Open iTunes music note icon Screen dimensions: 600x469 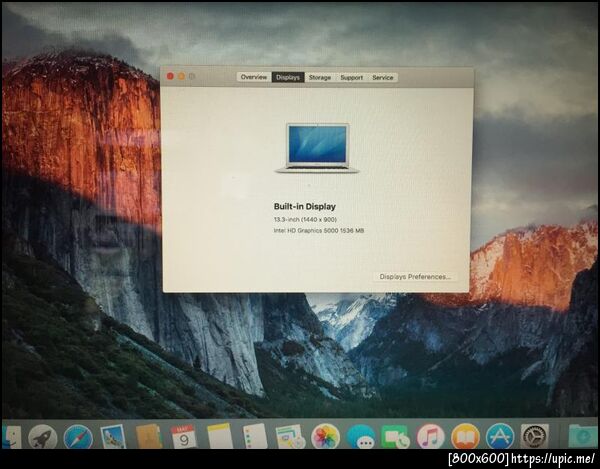431,436
